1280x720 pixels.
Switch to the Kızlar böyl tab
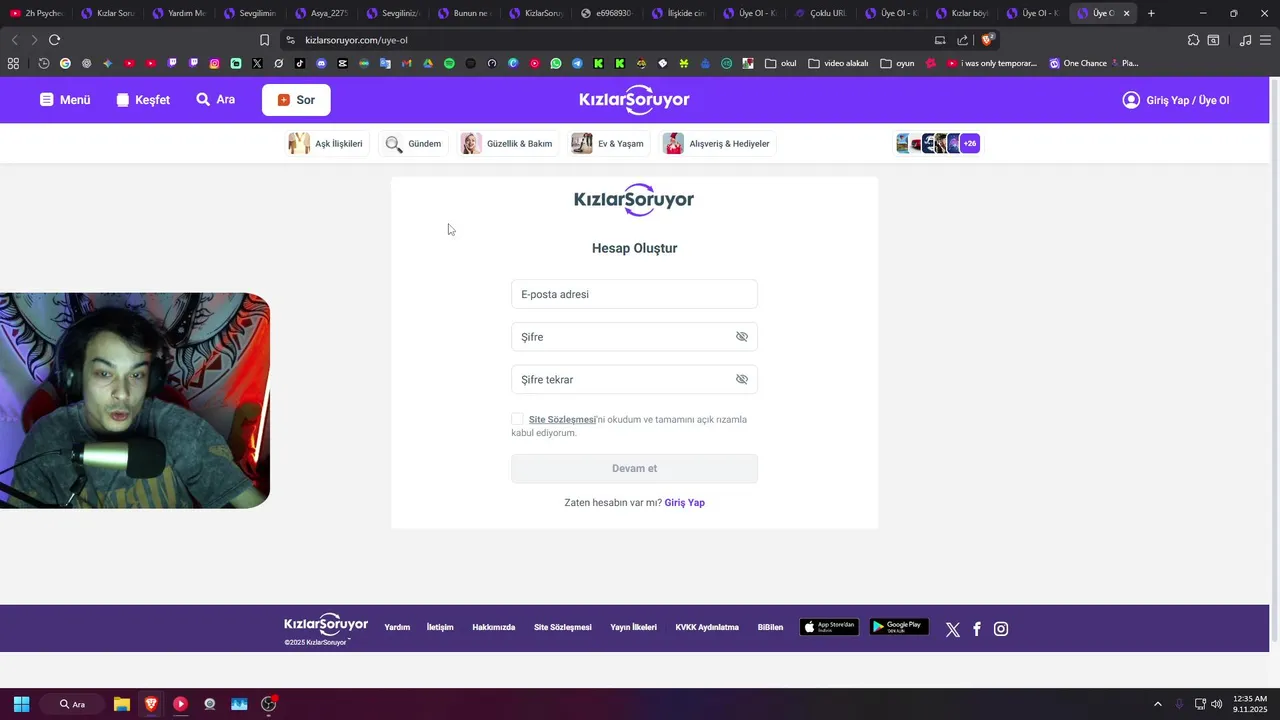coord(963,13)
